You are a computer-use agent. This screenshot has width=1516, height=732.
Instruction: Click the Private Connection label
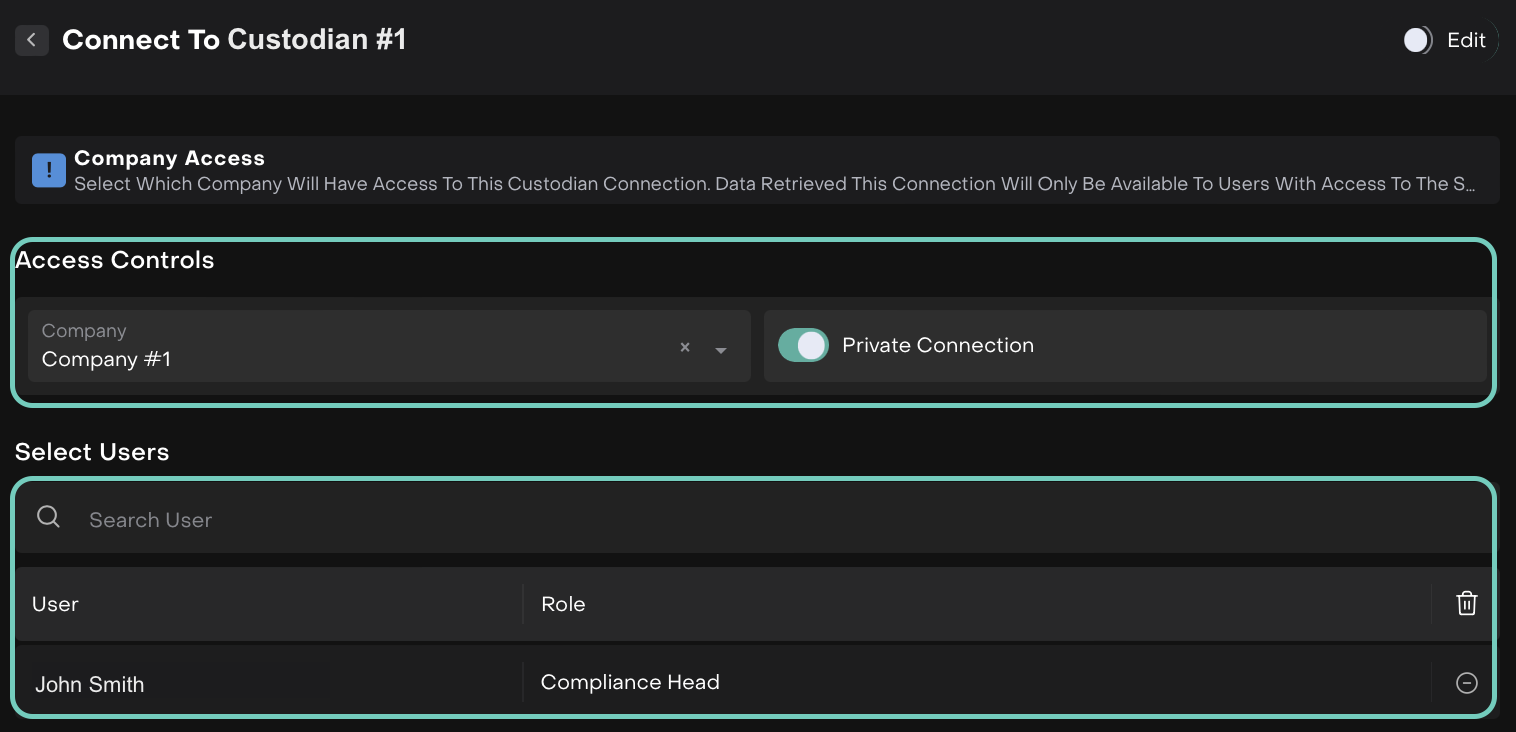click(937, 345)
